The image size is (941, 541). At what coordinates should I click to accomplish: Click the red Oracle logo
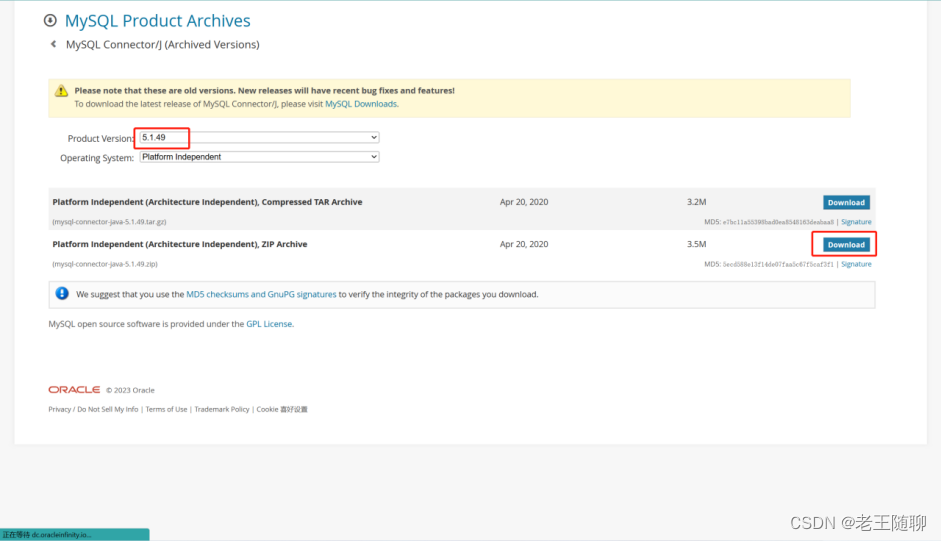click(74, 390)
